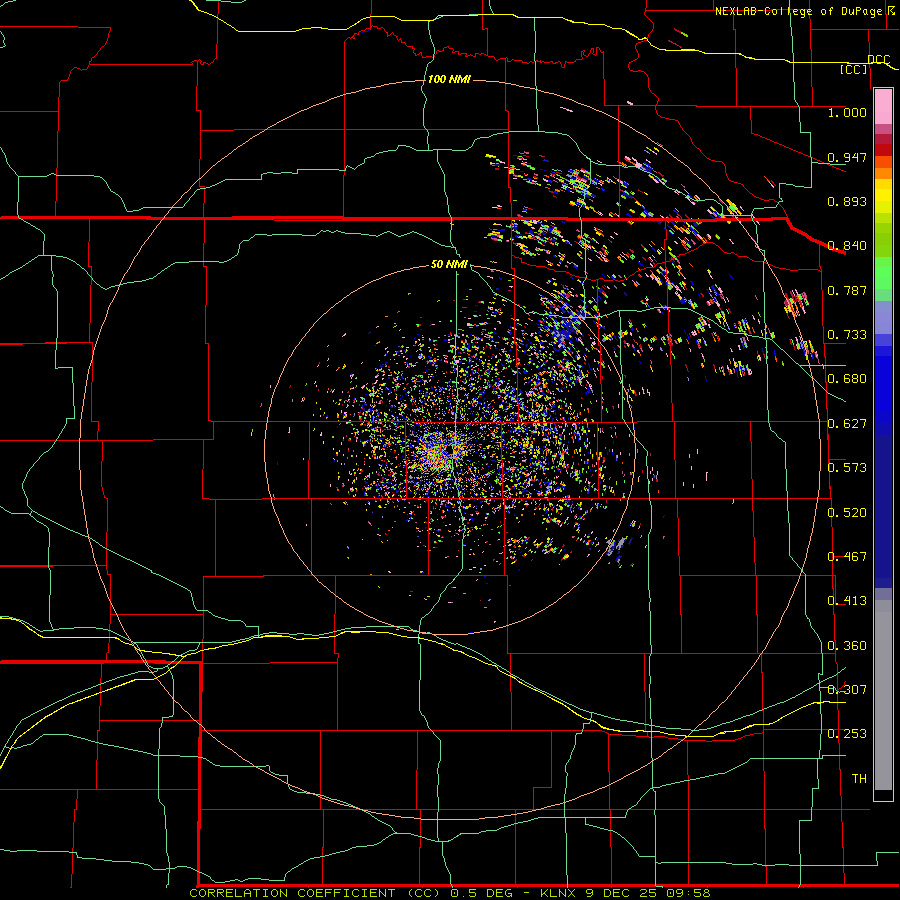This screenshot has width=900, height=900.
Task: Click the 0.947 scale value
Action: pyautogui.click(x=847, y=157)
